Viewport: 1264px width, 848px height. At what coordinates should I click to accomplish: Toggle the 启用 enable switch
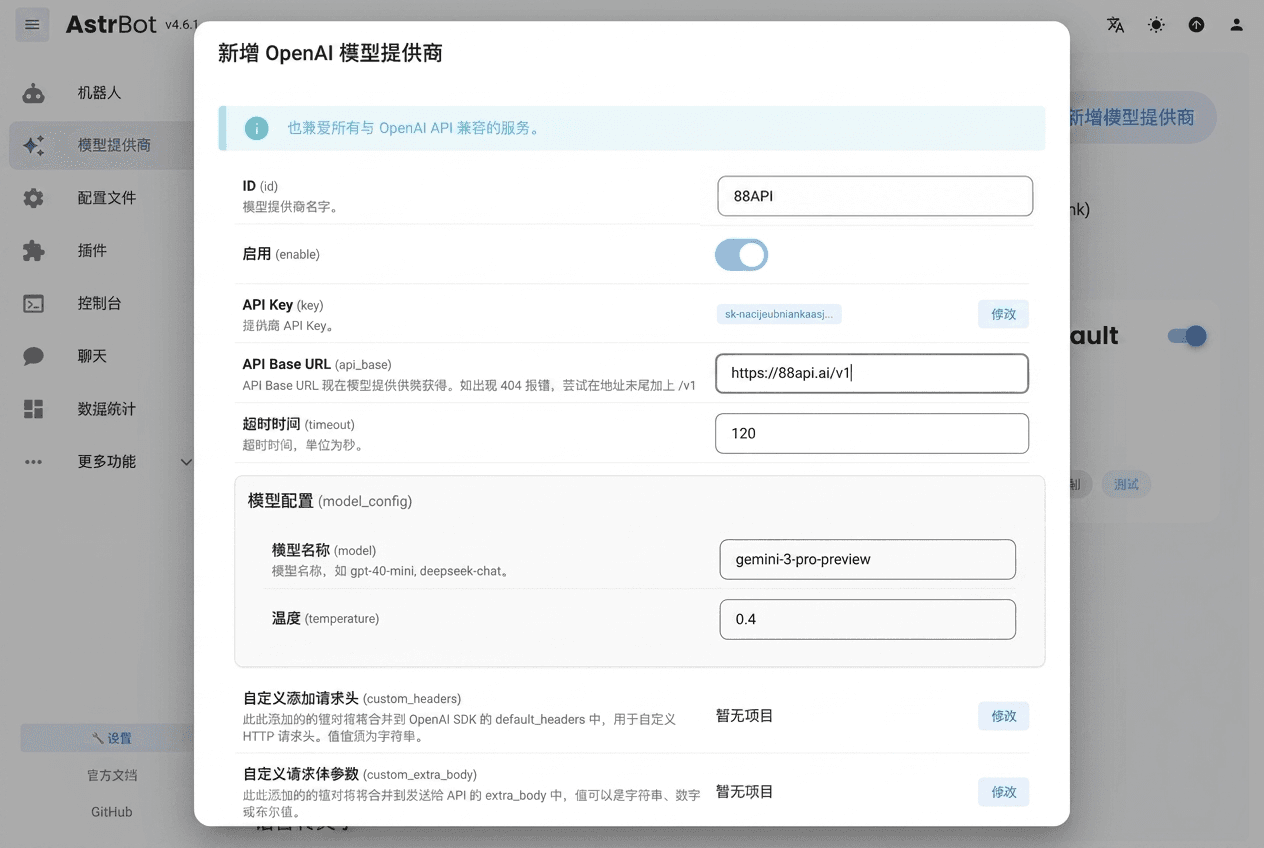coord(741,255)
